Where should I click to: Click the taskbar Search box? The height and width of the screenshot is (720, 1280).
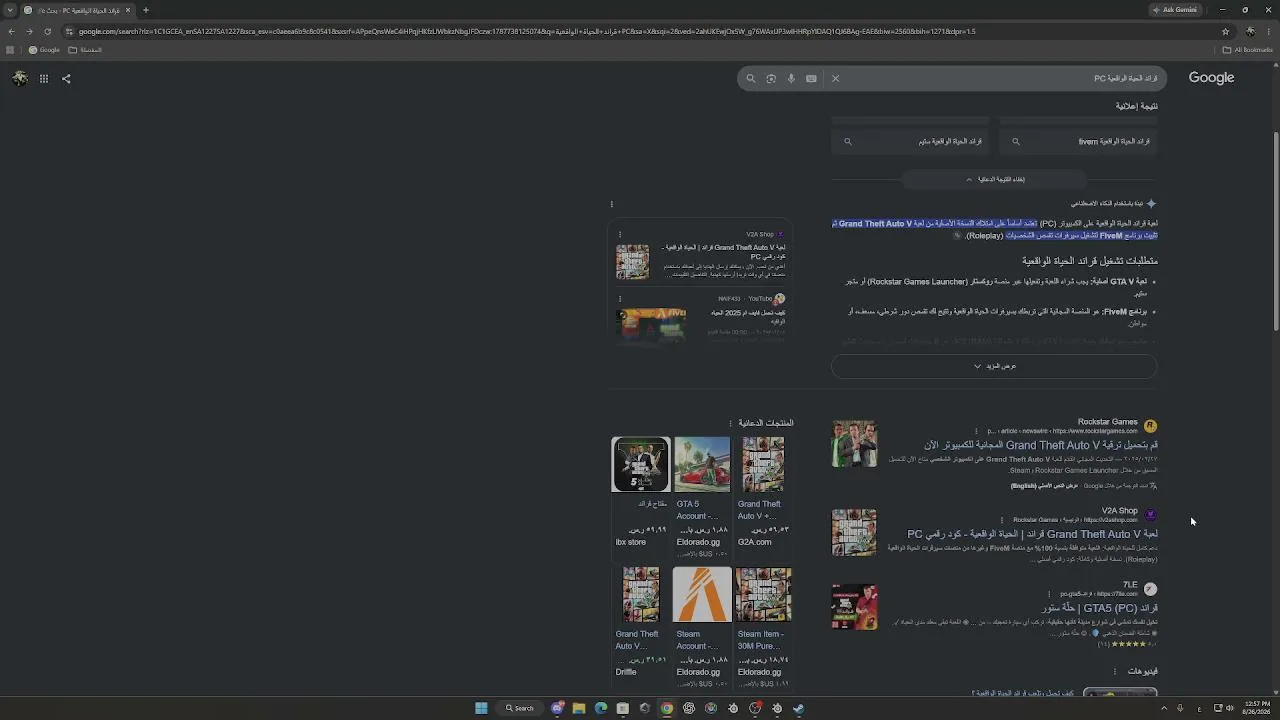tap(520, 708)
